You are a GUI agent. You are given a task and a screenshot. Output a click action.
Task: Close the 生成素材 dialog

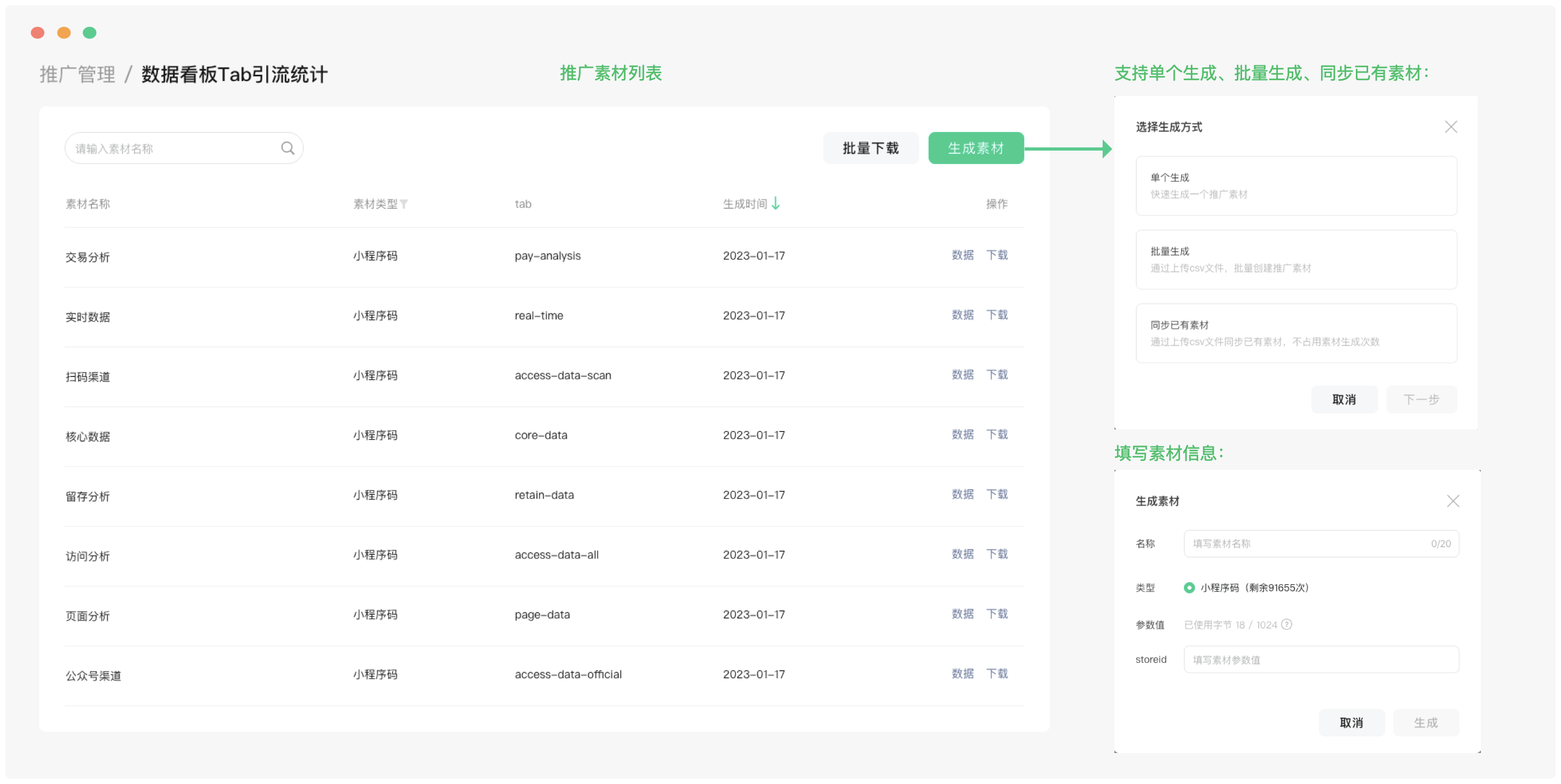click(x=1453, y=501)
